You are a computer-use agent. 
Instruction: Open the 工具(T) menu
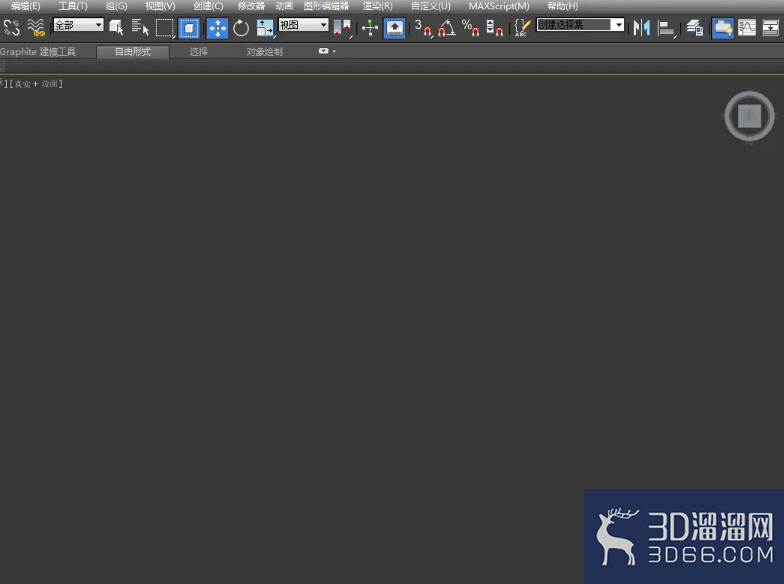click(x=73, y=6)
